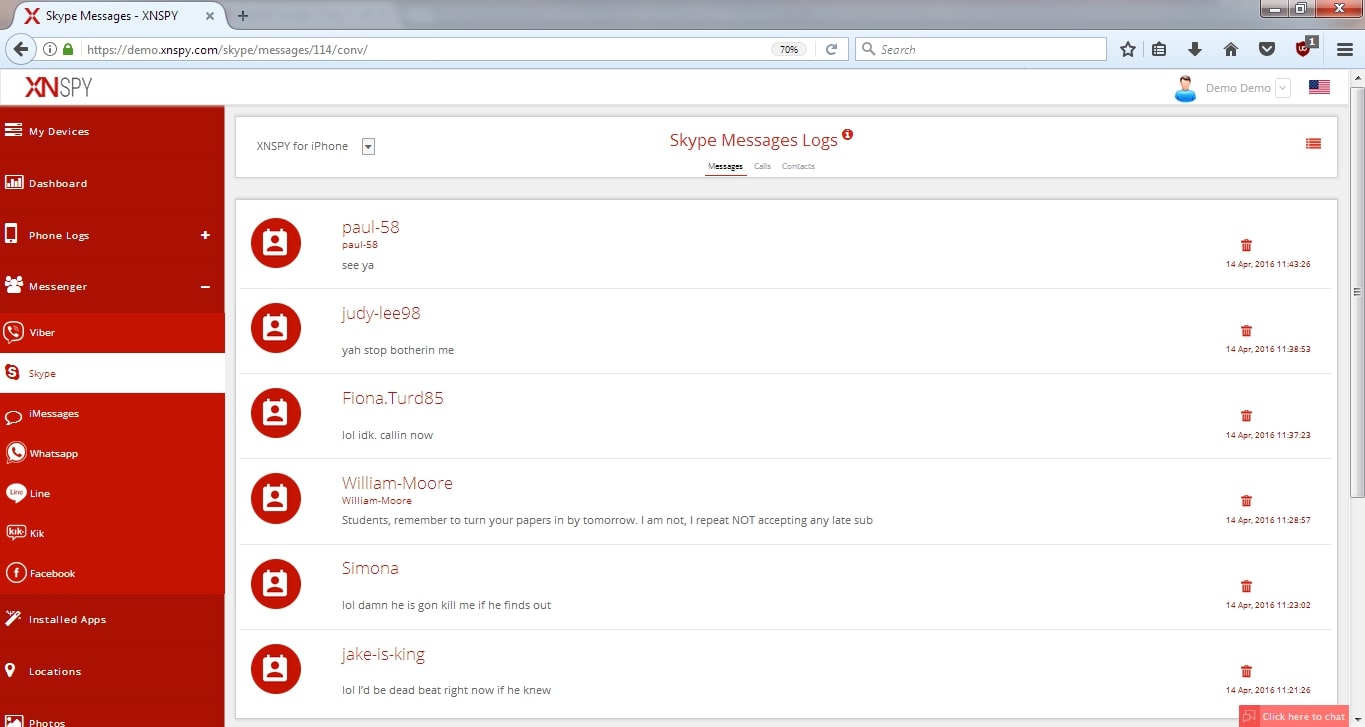Open Line in the sidebar
Image resolution: width=1365 pixels, height=727 pixels.
pos(112,493)
